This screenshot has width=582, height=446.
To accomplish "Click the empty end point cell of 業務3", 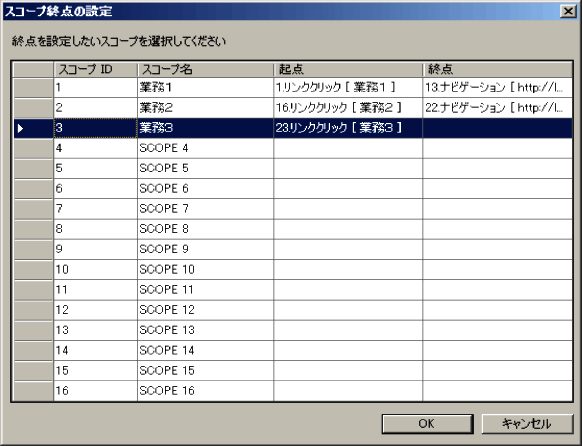I will click(x=498, y=128).
